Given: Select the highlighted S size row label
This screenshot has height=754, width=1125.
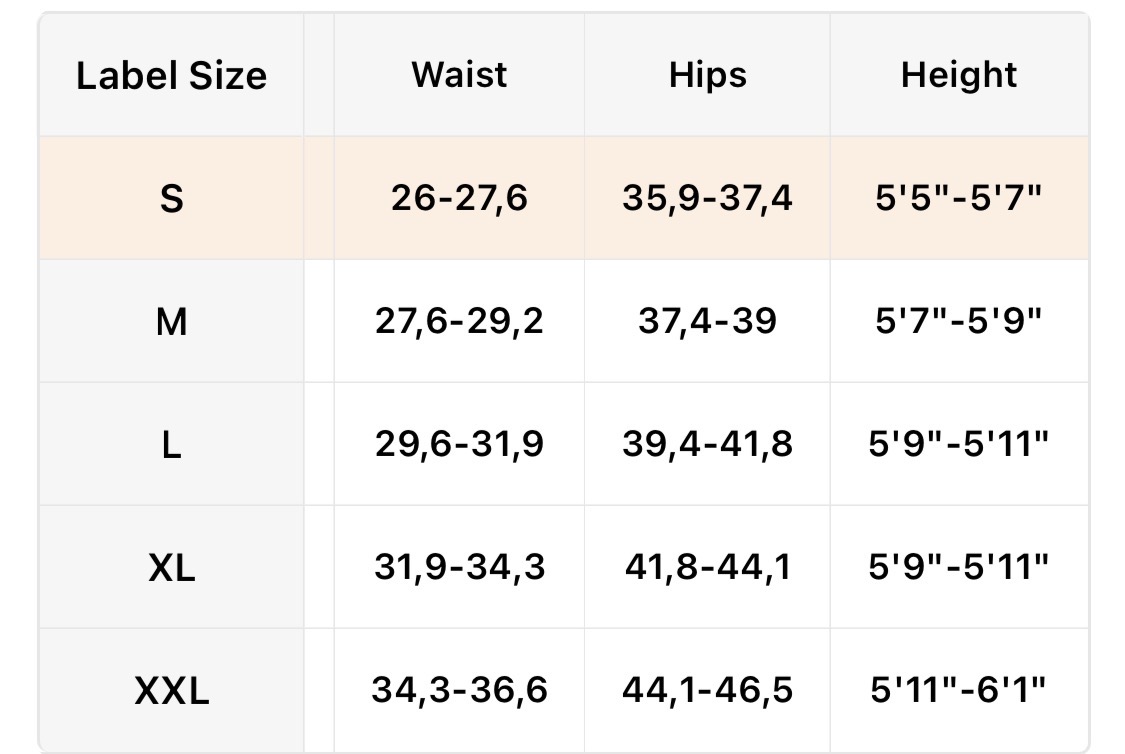Looking at the screenshot, I should [171, 199].
